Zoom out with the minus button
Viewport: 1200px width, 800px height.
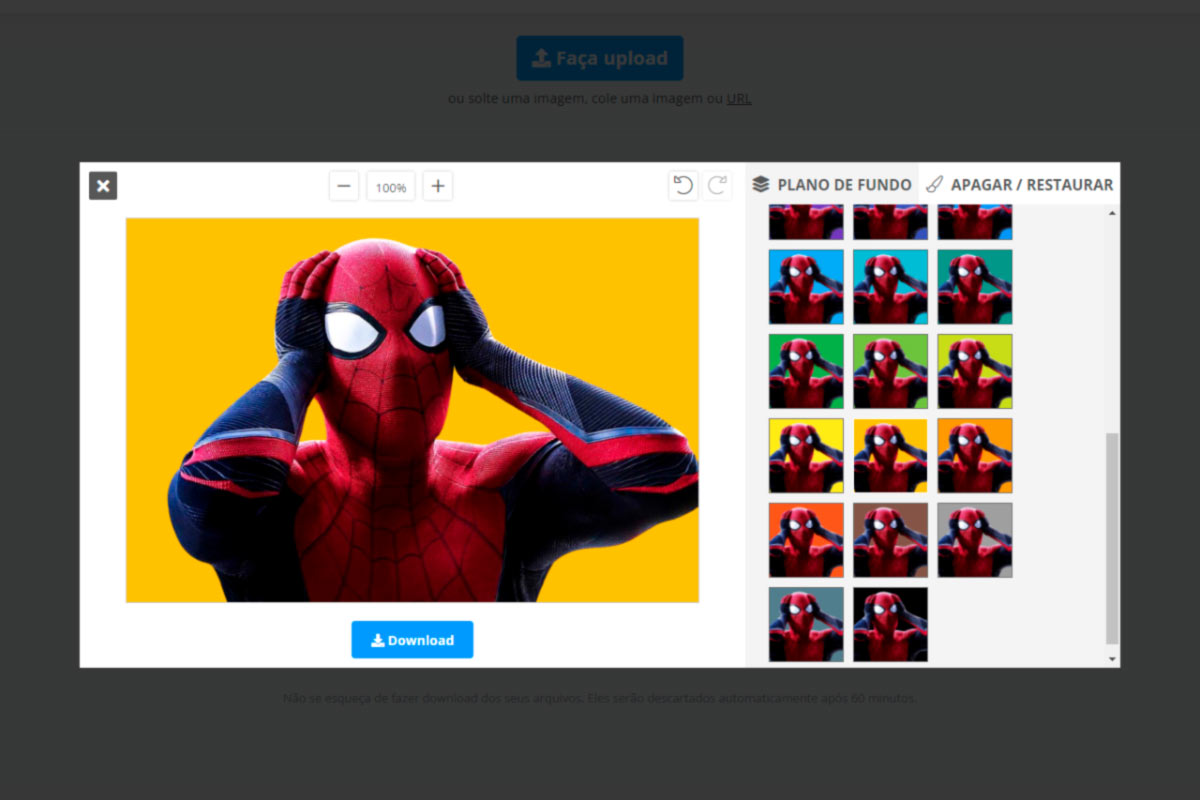tap(344, 186)
